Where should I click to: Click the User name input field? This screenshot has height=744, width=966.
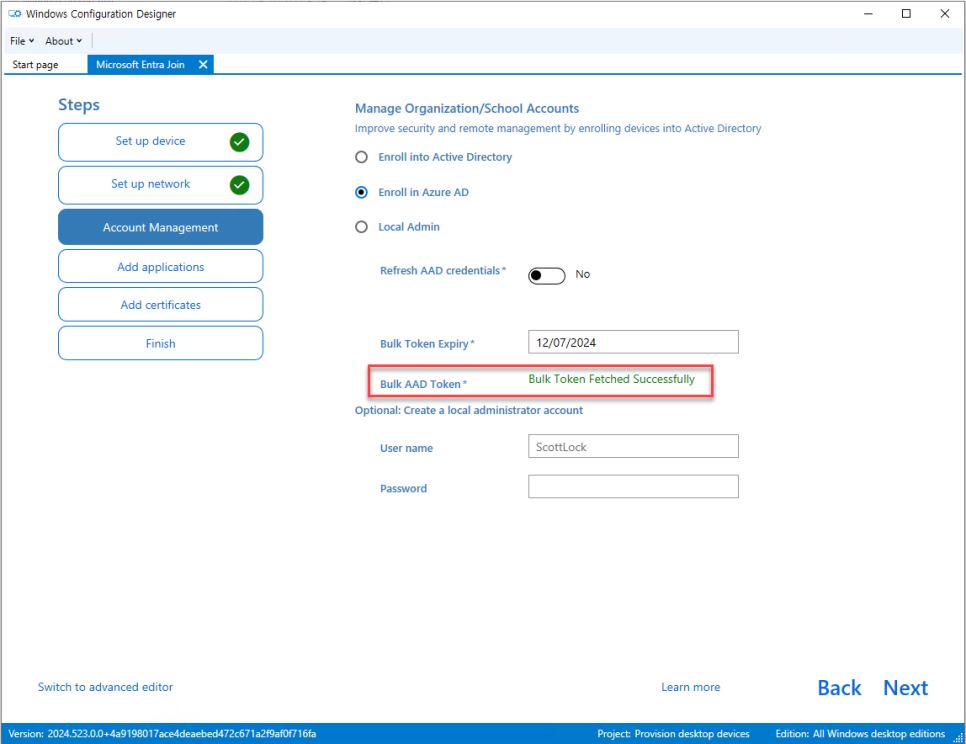(633, 446)
